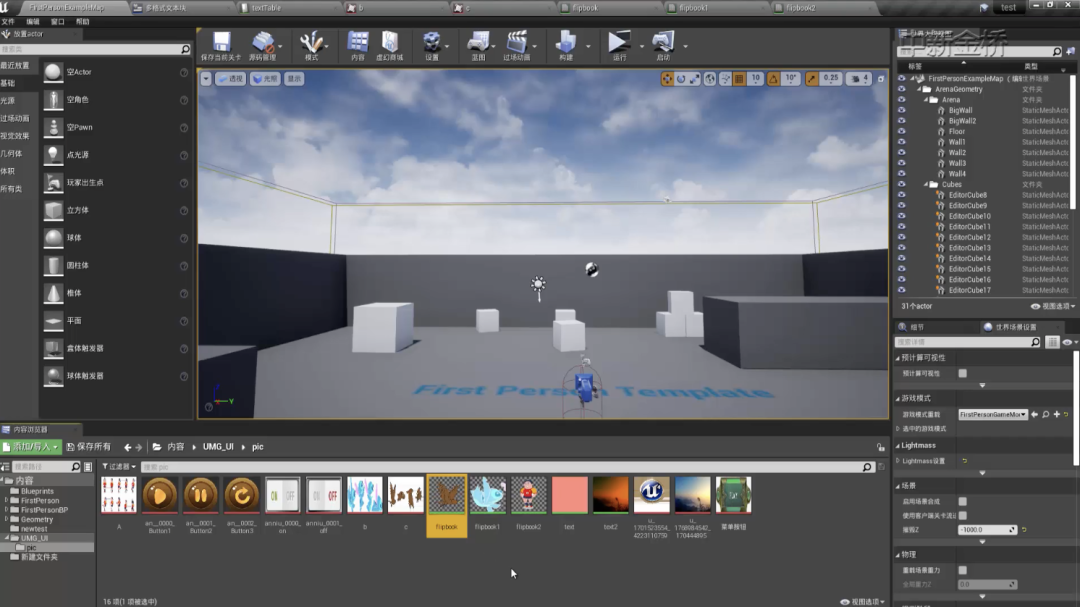Select scale gizmo mode in viewport
Screen dimensions: 1080x607
tap(694, 79)
